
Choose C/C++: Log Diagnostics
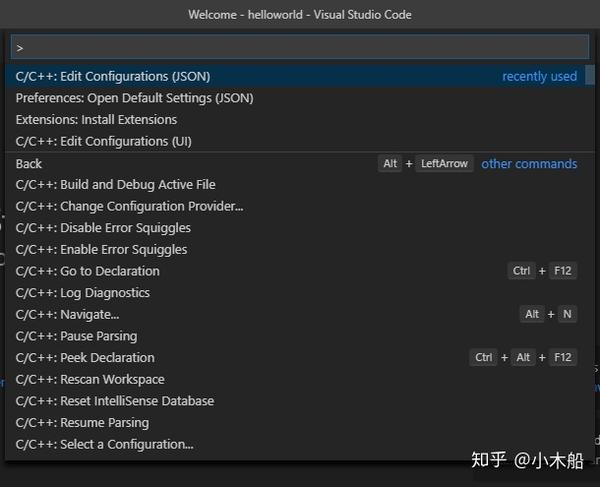click(295, 293)
